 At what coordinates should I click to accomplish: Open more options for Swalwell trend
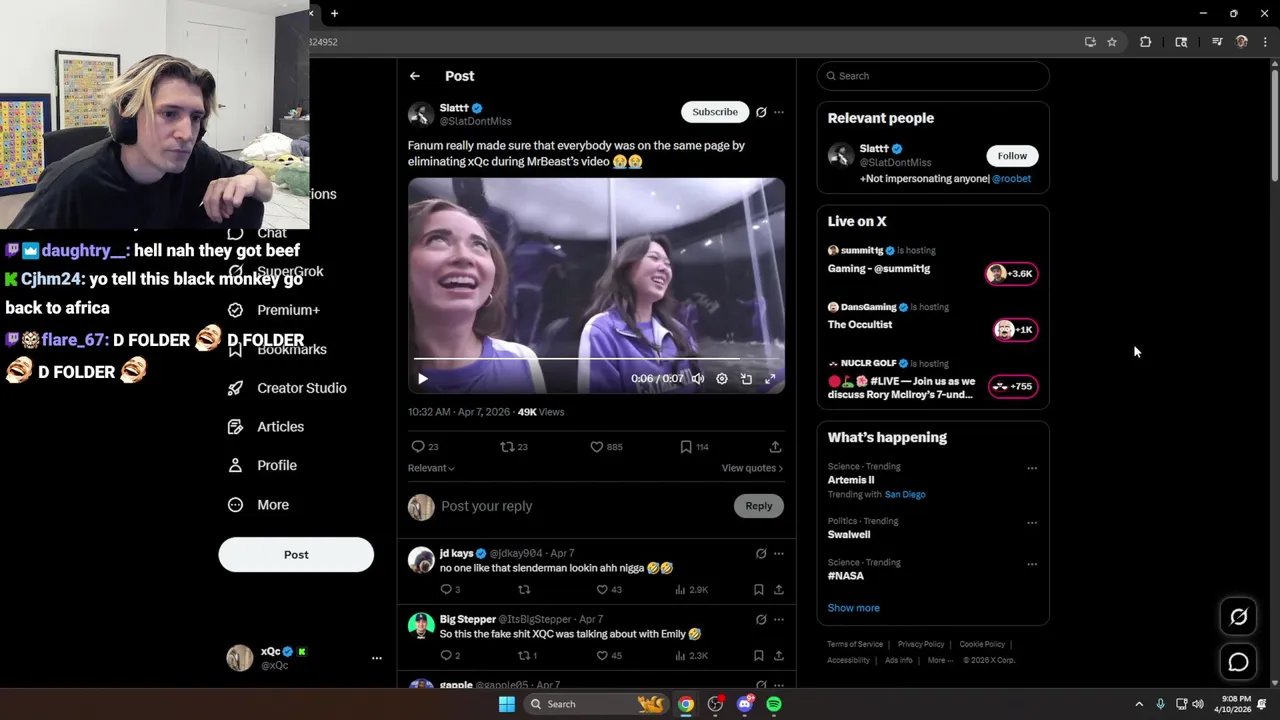click(1032, 523)
